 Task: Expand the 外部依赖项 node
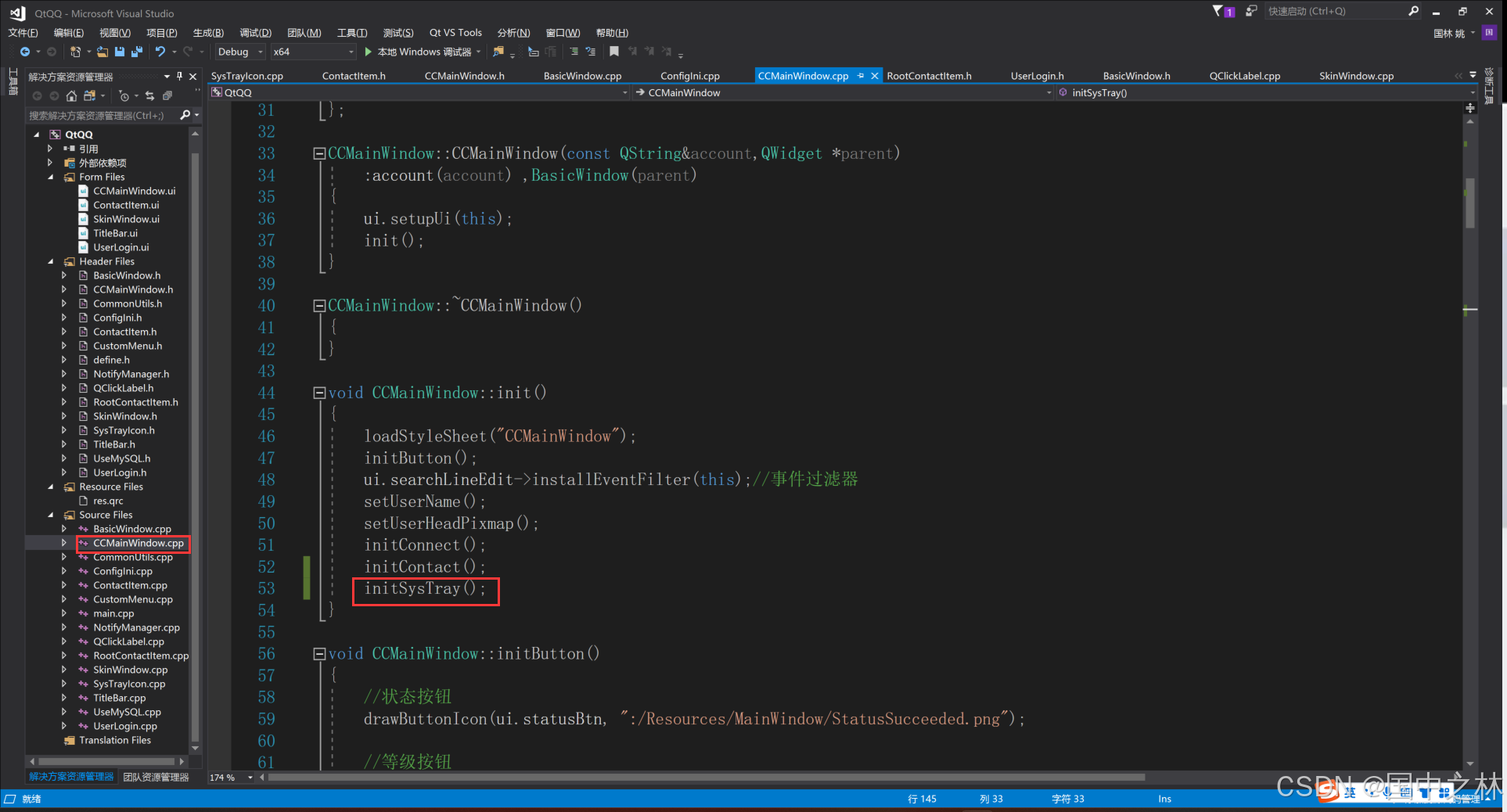coord(51,163)
